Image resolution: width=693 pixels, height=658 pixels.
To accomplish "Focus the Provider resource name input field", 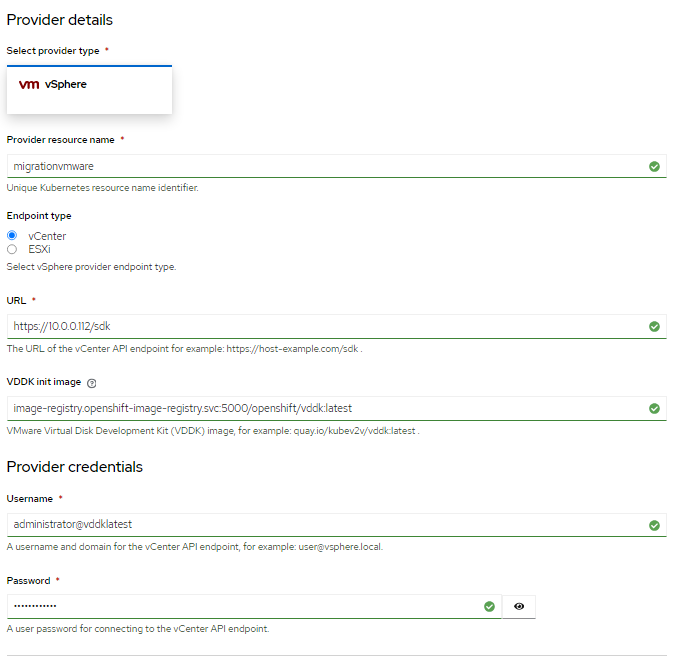I will pos(320,166).
